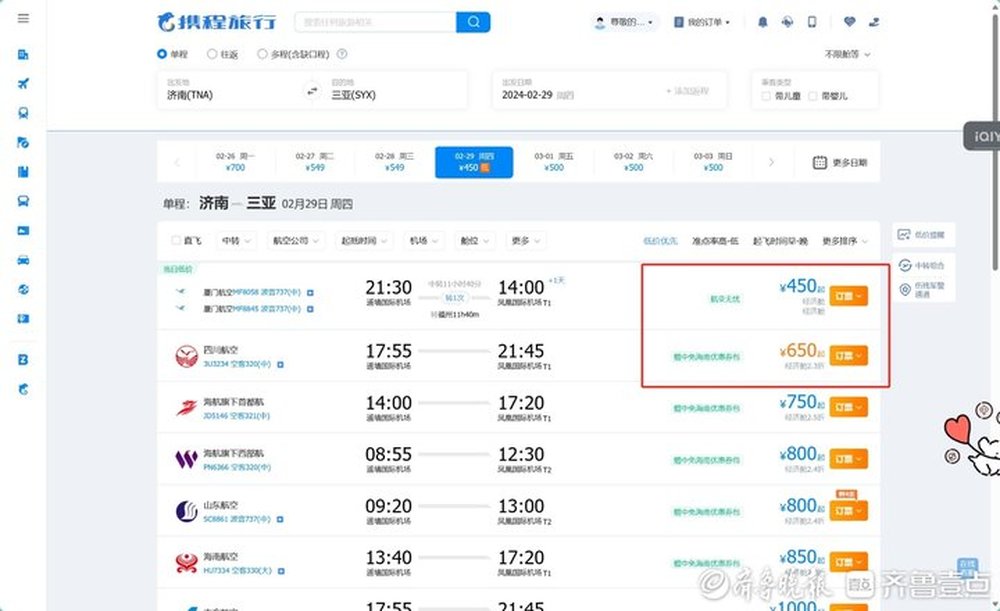Open the hamburger menu in the left sidebar
Image resolution: width=1000 pixels, height=611 pixels.
(23, 18)
